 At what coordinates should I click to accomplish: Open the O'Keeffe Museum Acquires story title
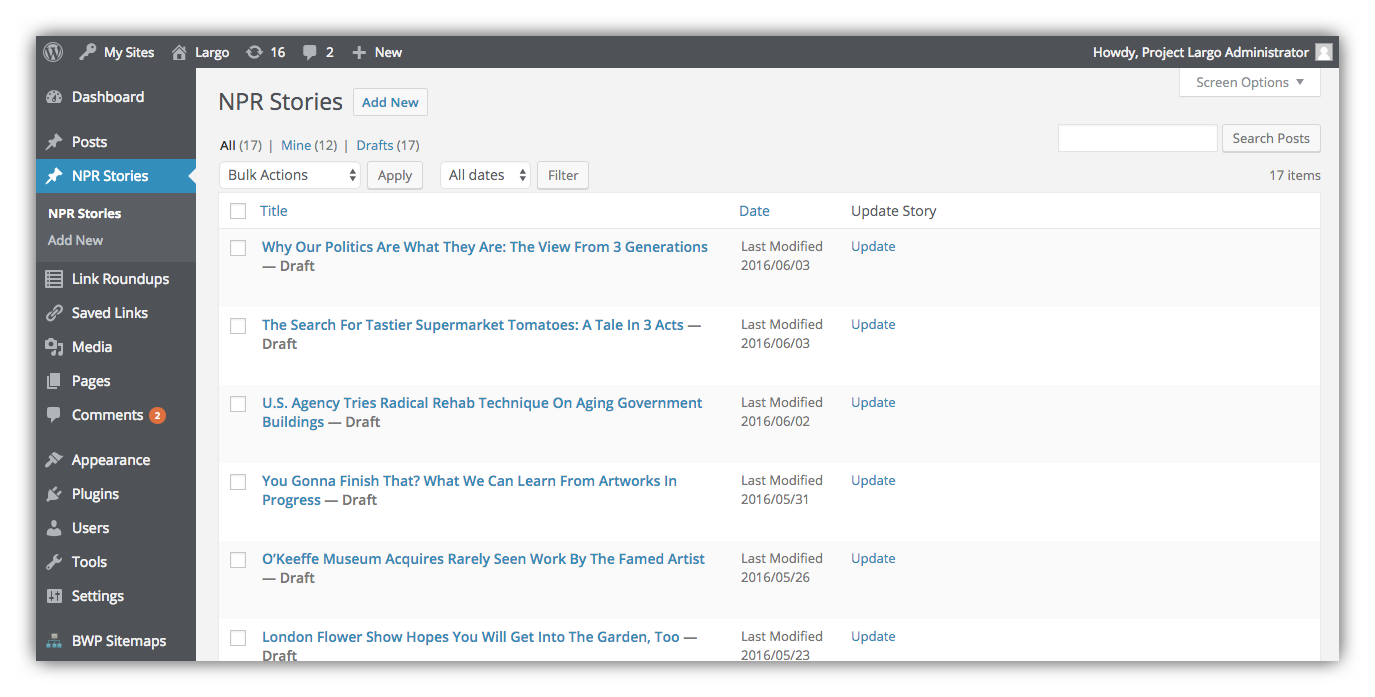[x=483, y=559]
